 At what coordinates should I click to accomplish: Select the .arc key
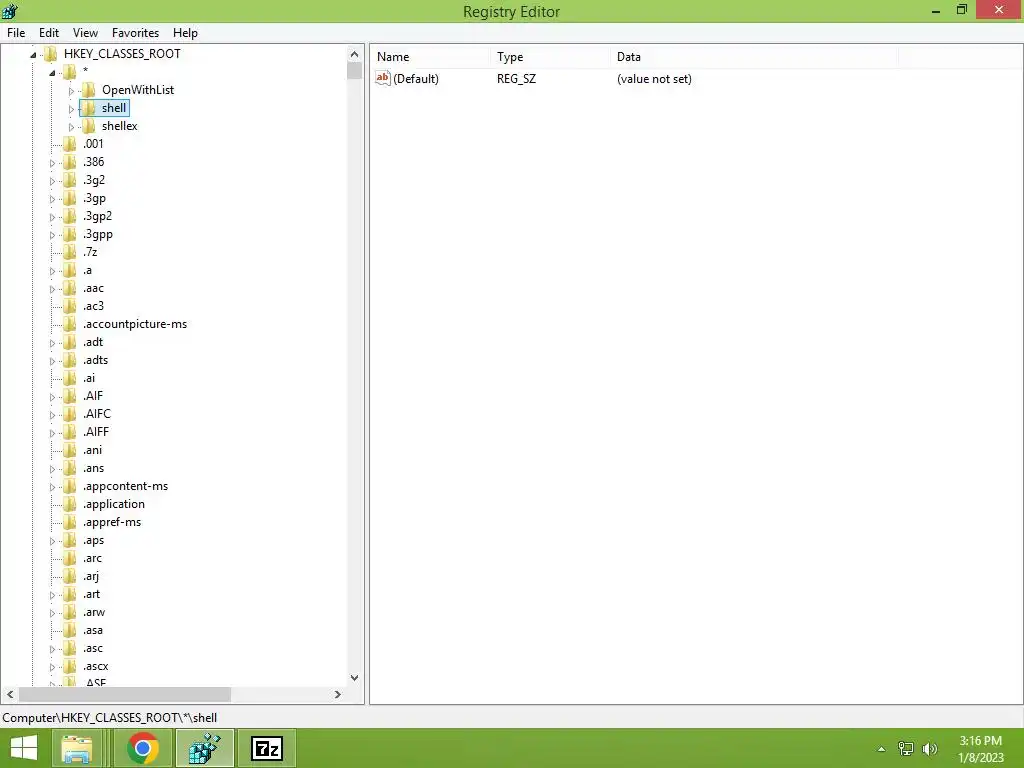point(92,558)
